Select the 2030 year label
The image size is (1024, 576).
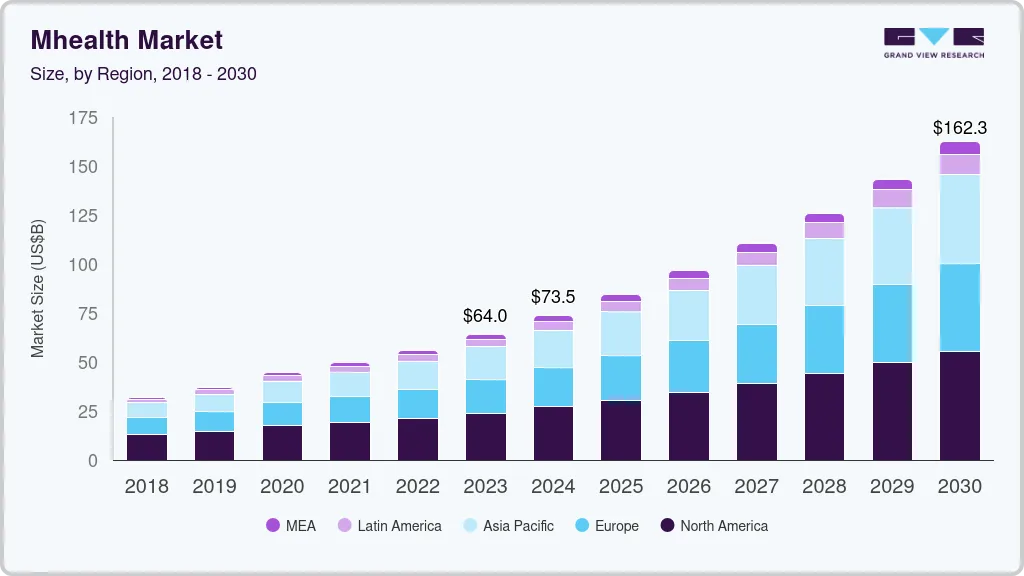960,487
